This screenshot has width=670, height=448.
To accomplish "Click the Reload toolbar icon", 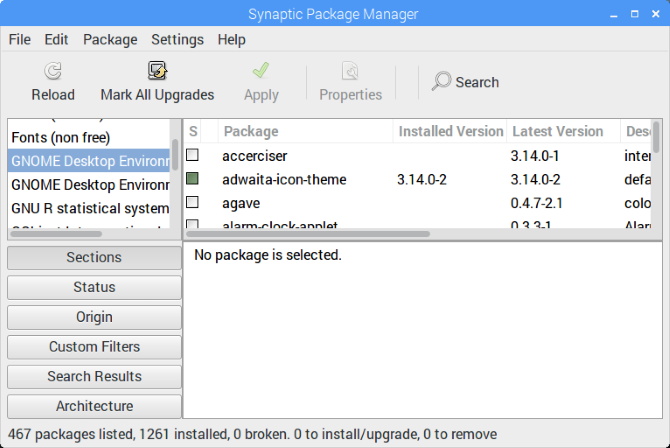I will (x=53, y=72).
